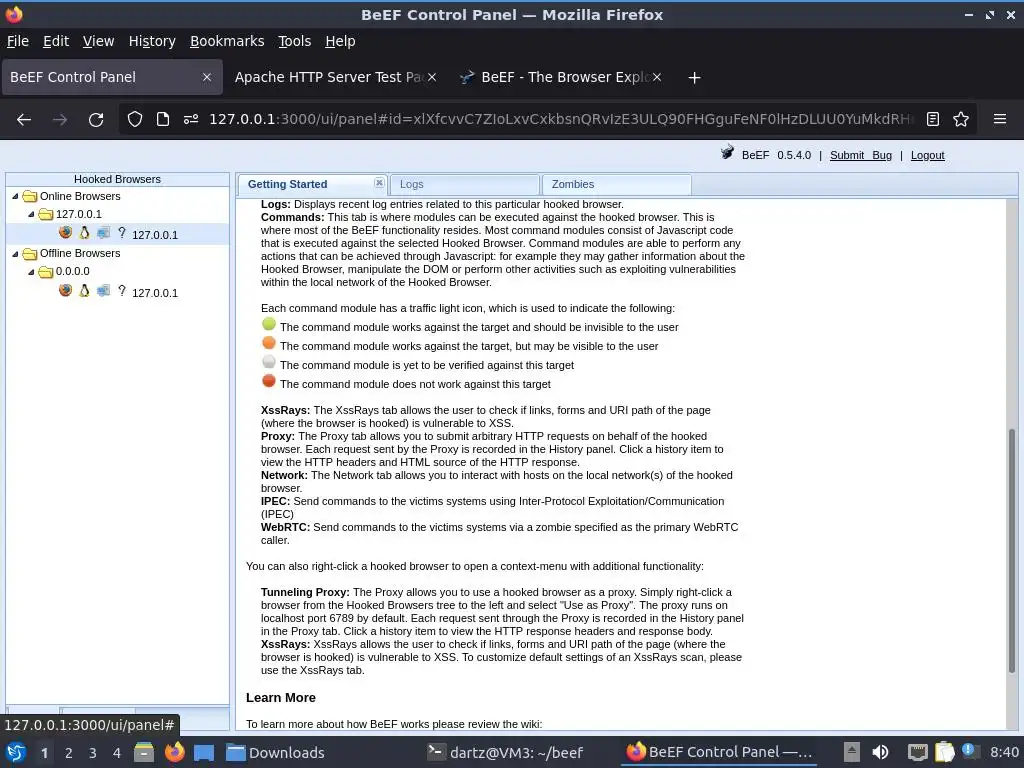Switch to the Zombies tab
Image resolution: width=1024 pixels, height=768 pixels.
(x=616, y=185)
